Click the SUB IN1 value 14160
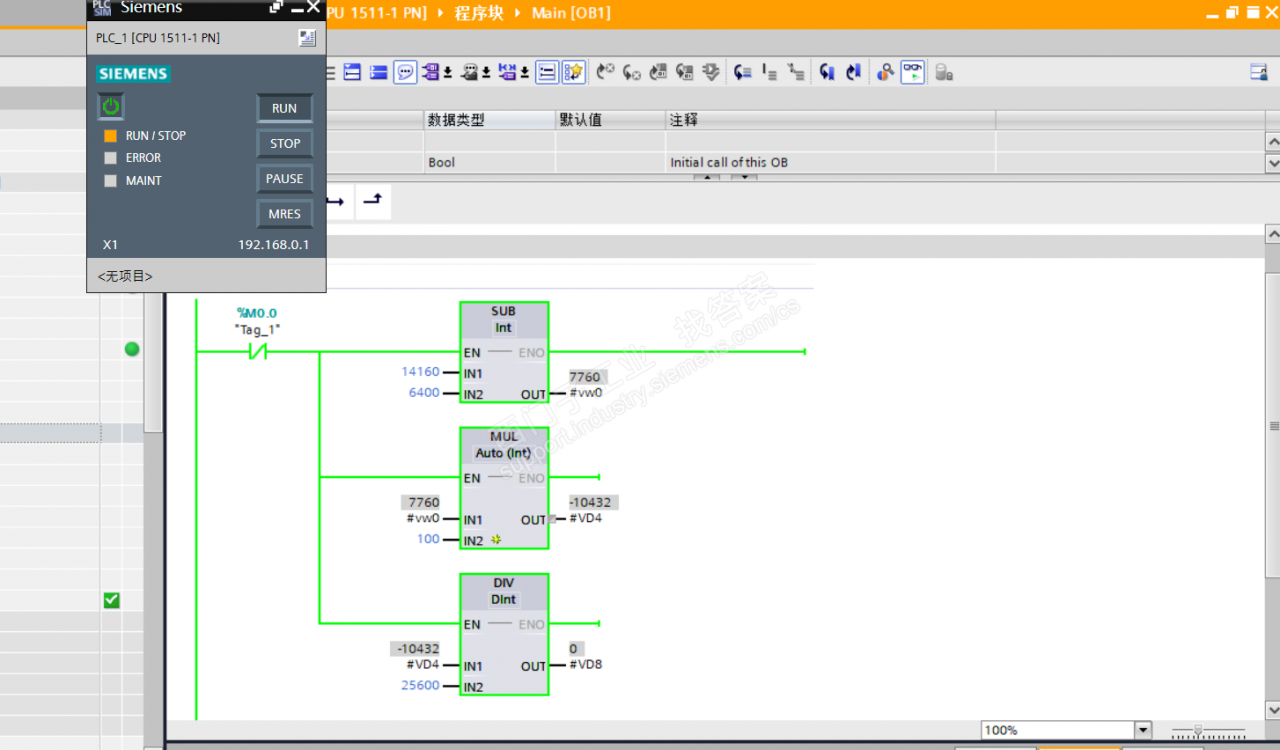The image size is (1280, 750). click(420, 372)
